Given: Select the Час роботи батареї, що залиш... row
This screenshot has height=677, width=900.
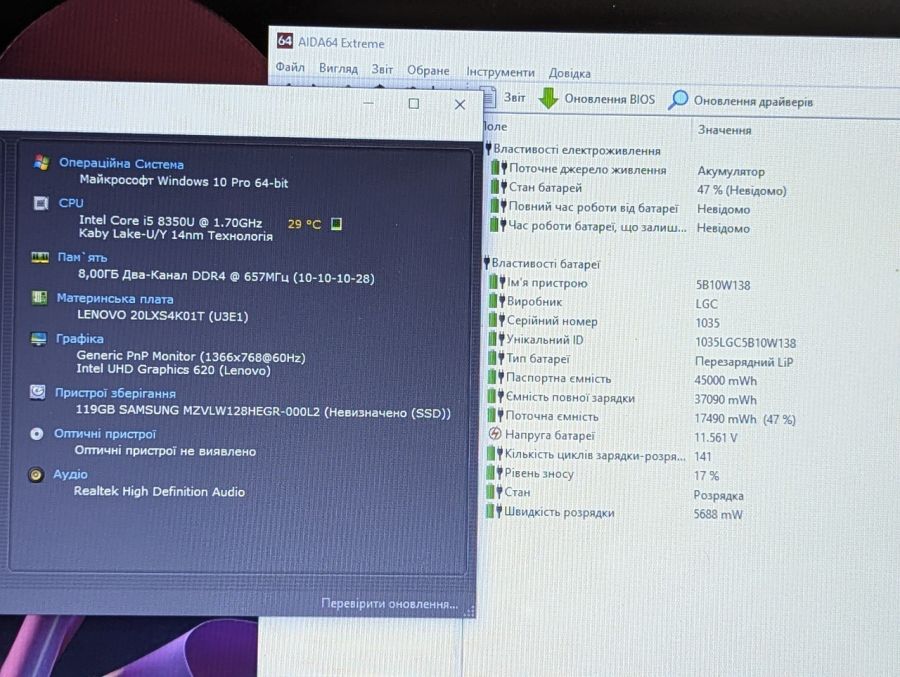Looking at the screenshot, I should (621, 227).
